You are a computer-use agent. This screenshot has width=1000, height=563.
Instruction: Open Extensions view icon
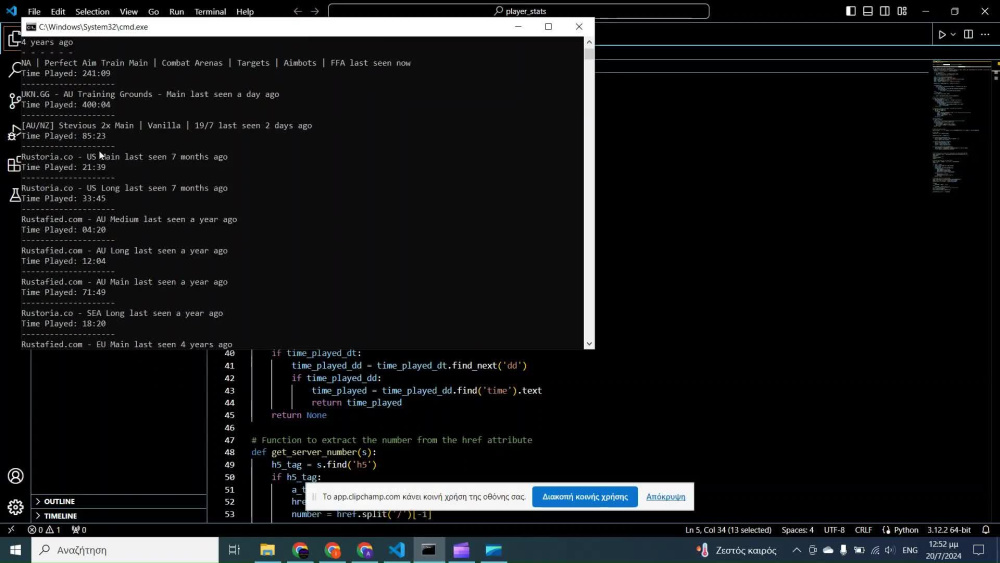click(x=14, y=164)
